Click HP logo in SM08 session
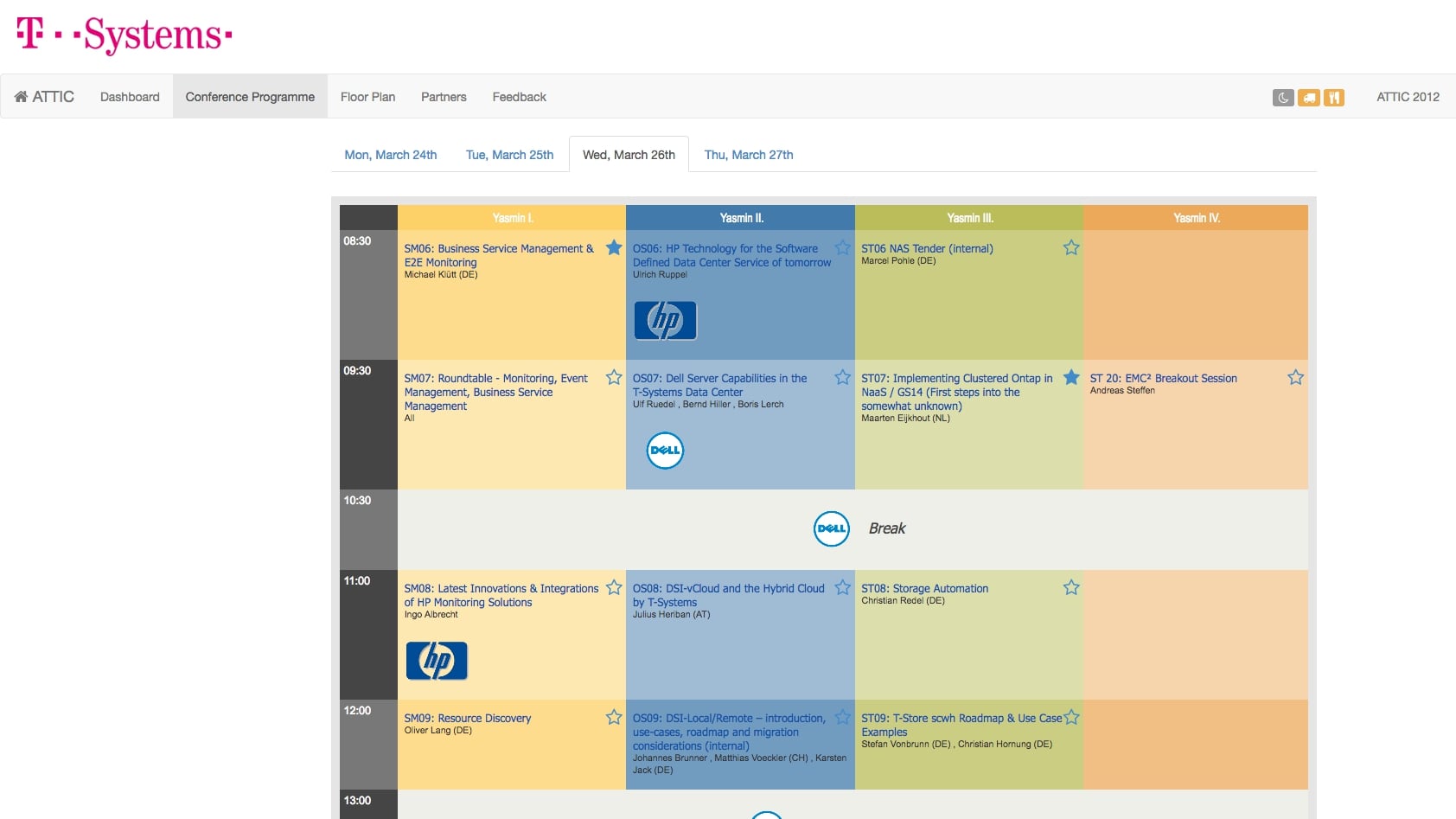Image resolution: width=1456 pixels, height=819 pixels. [x=437, y=661]
